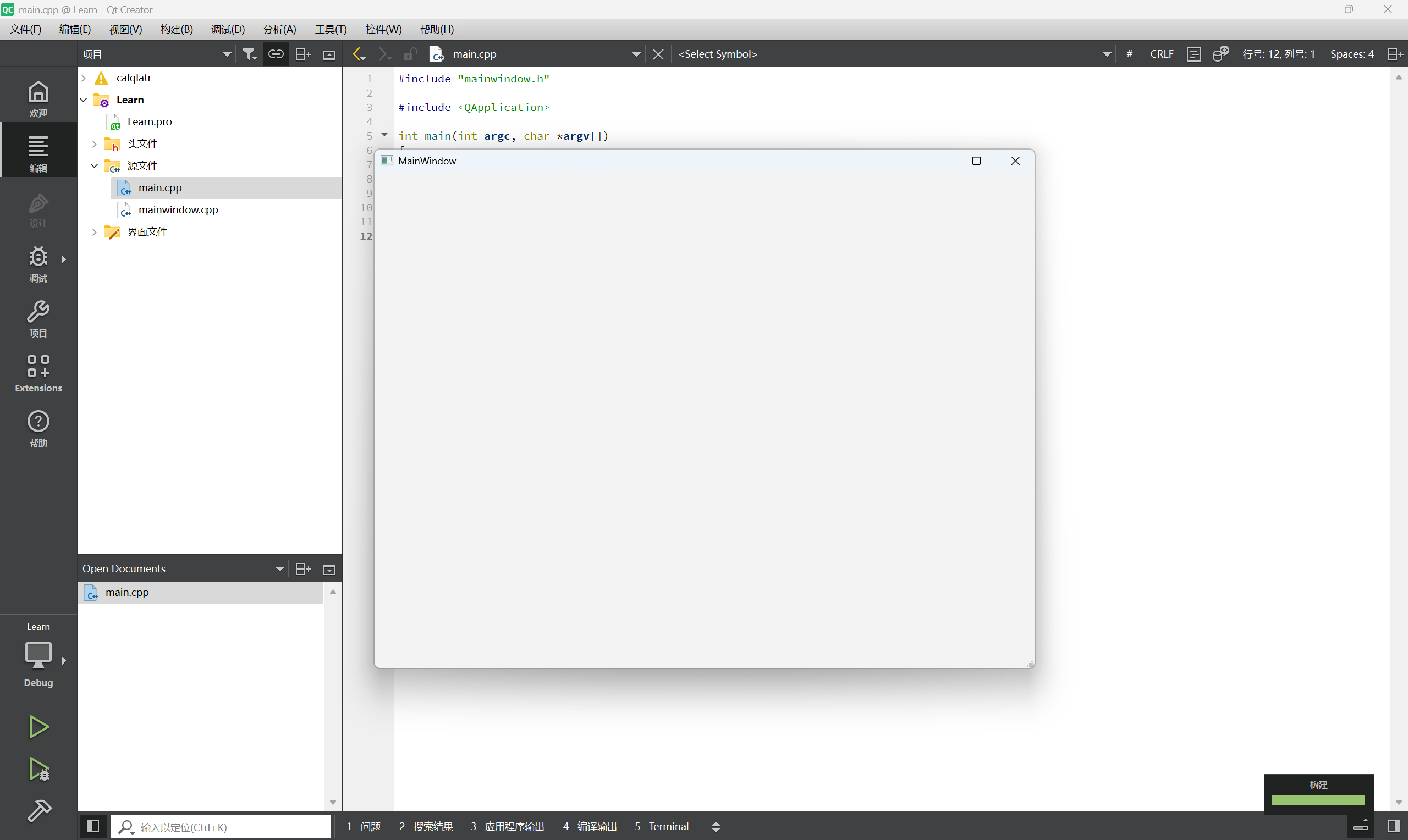
Task: Start debugging with the play-bug button
Action: point(38,769)
